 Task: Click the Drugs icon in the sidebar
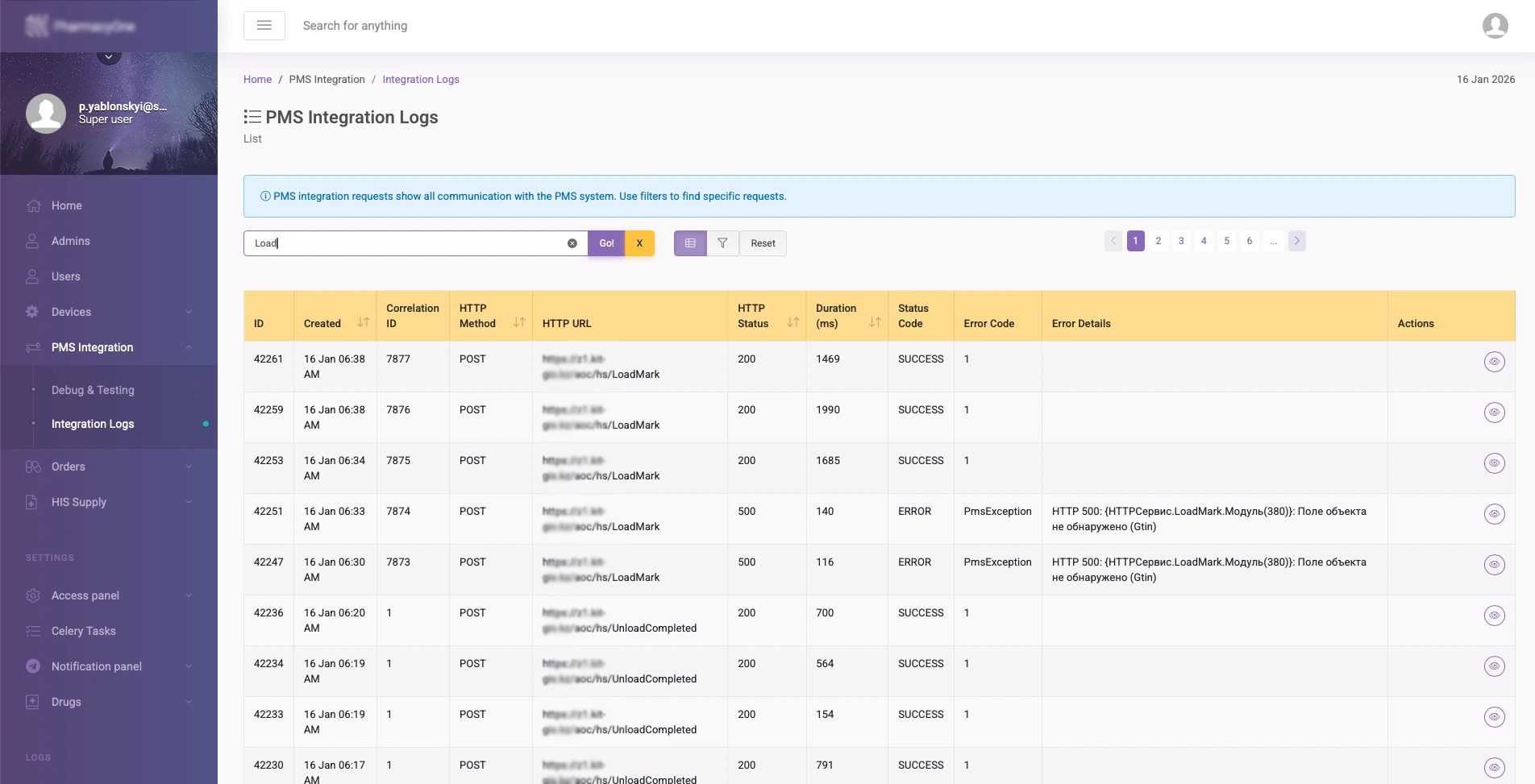33,702
